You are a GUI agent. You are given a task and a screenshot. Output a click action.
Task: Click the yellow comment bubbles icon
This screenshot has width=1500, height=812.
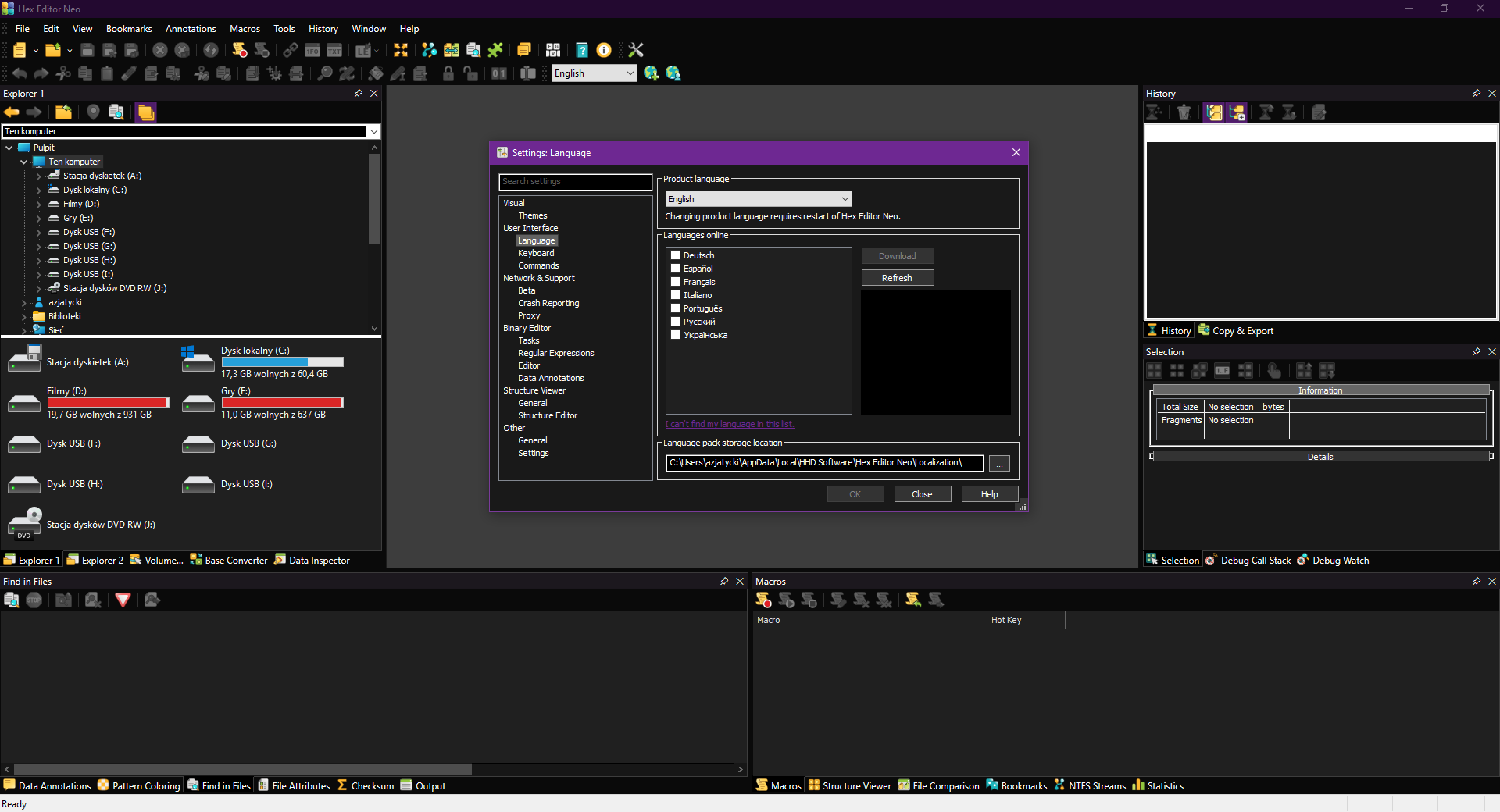click(524, 50)
